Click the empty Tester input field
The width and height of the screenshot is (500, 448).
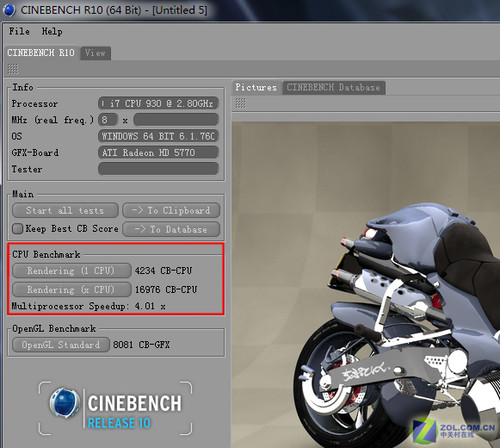158,169
